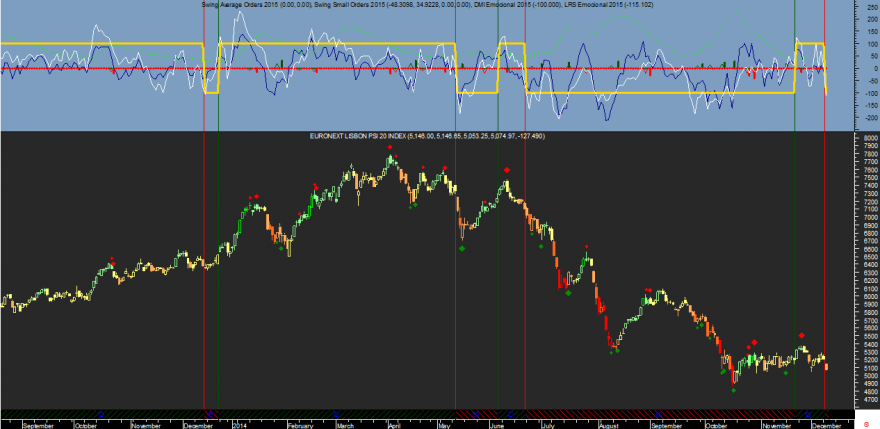This screenshot has width=880, height=429.
Task: Select the large red diamond at June peak
Action: 507,170
